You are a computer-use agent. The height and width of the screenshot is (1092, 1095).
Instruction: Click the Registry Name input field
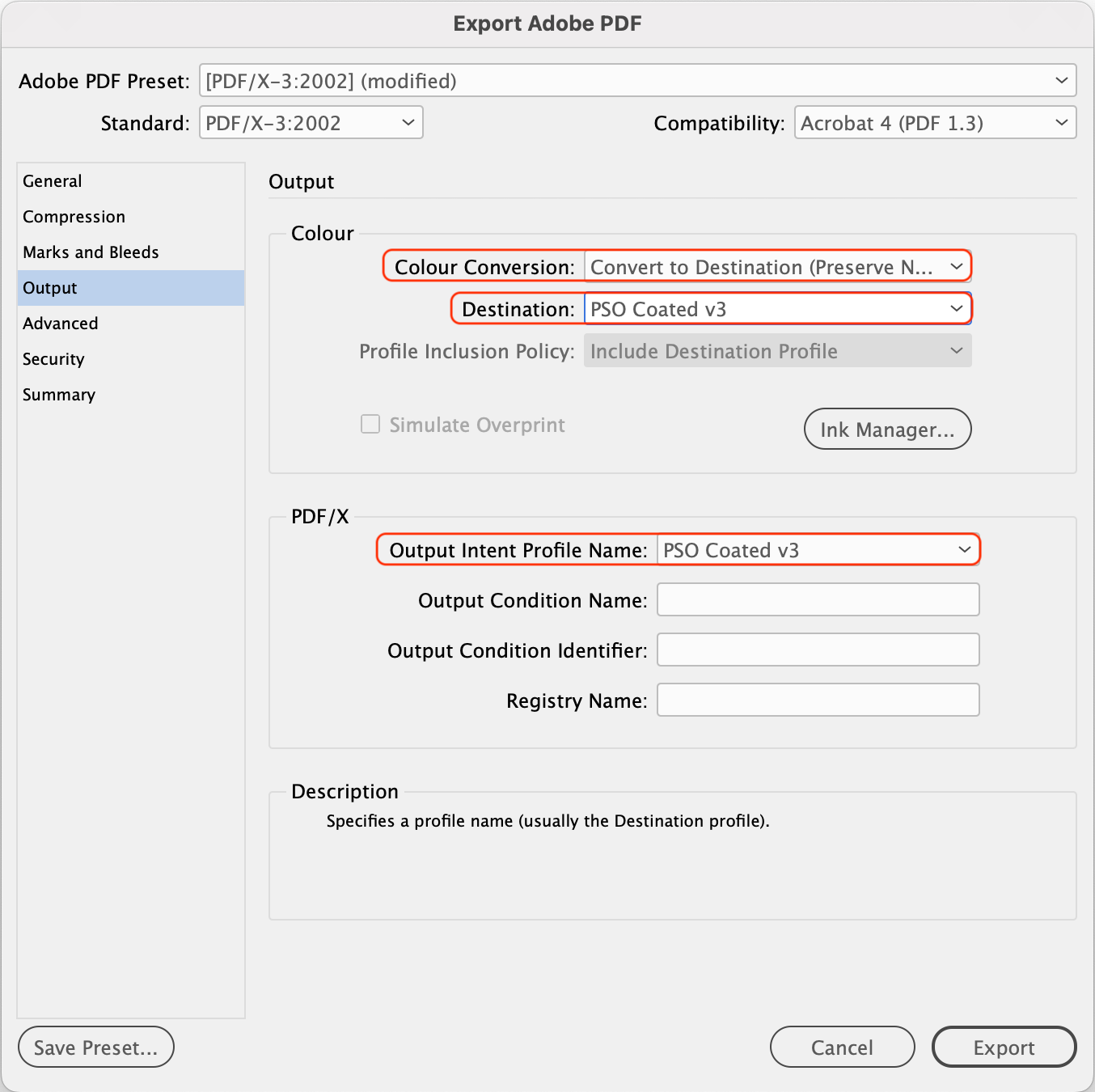point(818,700)
